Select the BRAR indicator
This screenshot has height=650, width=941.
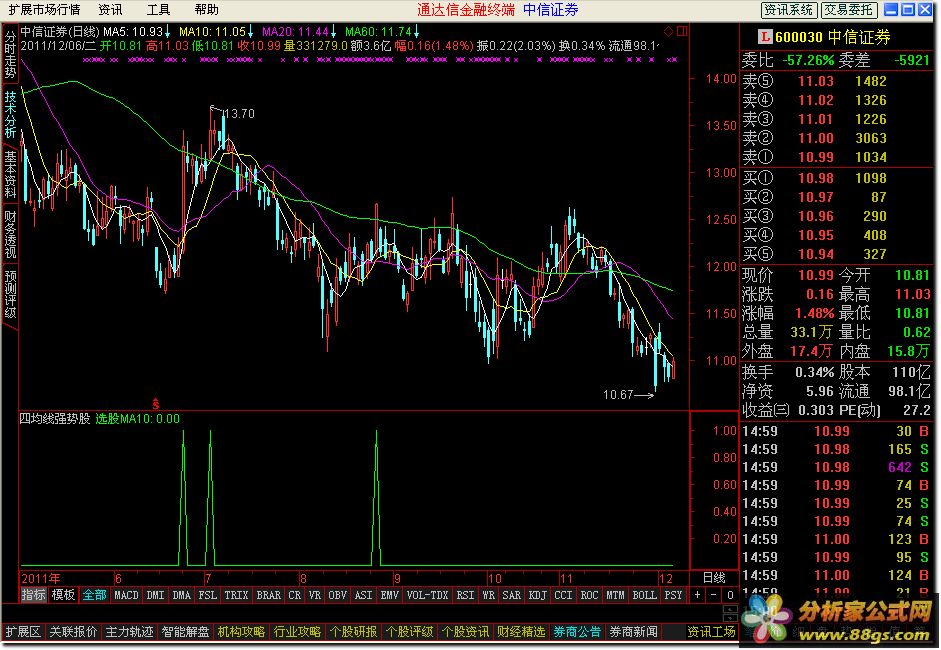(268, 595)
